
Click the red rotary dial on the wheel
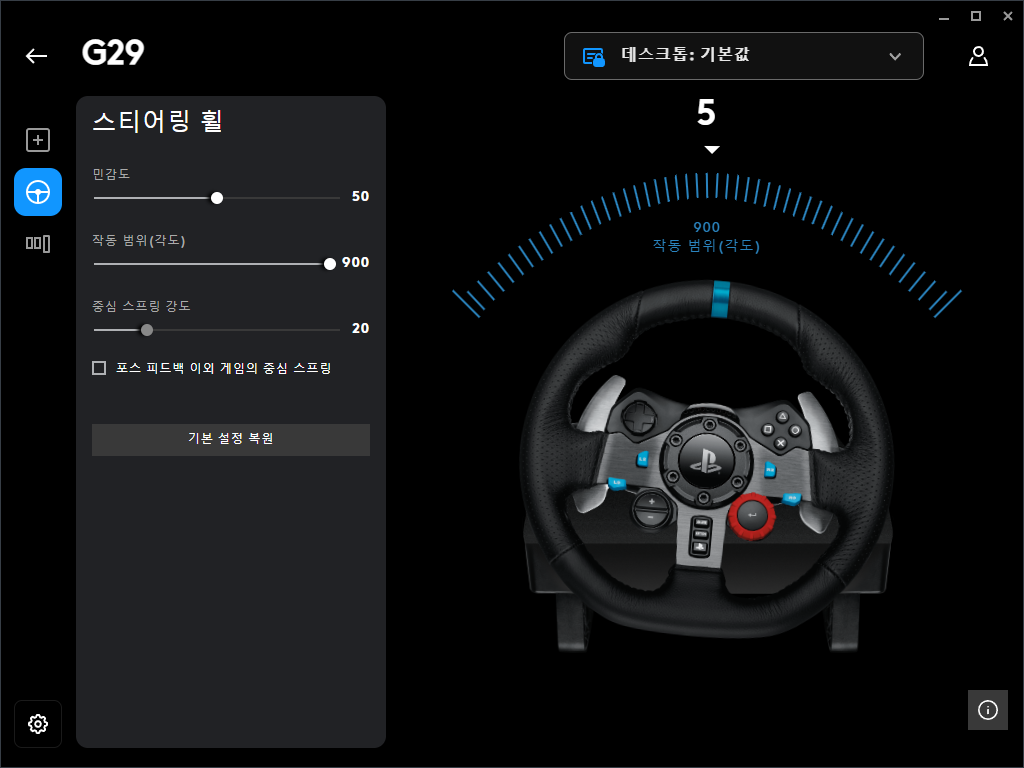(752, 516)
